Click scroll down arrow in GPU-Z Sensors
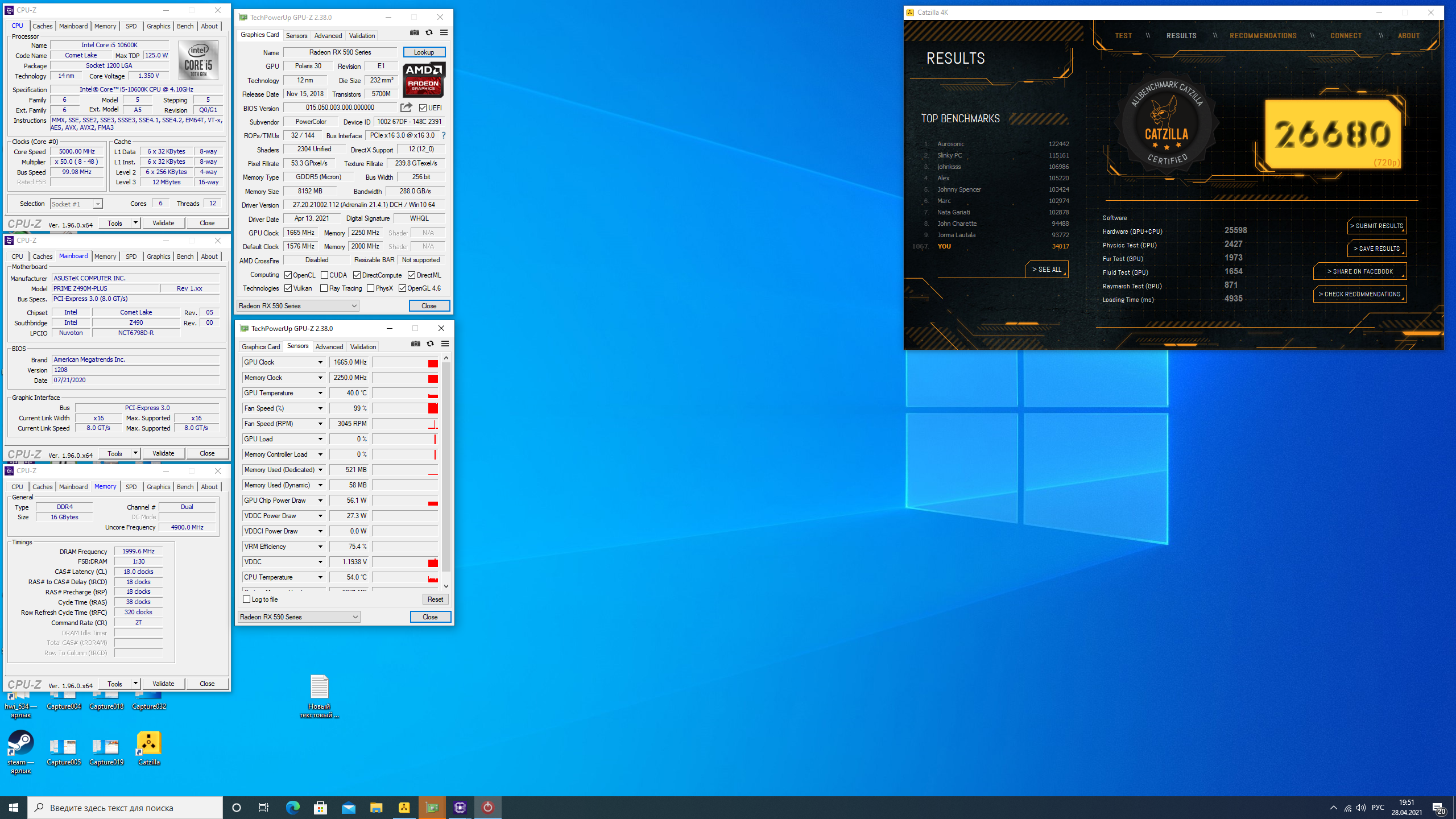This screenshot has width=1456, height=819. pyautogui.click(x=446, y=586)
